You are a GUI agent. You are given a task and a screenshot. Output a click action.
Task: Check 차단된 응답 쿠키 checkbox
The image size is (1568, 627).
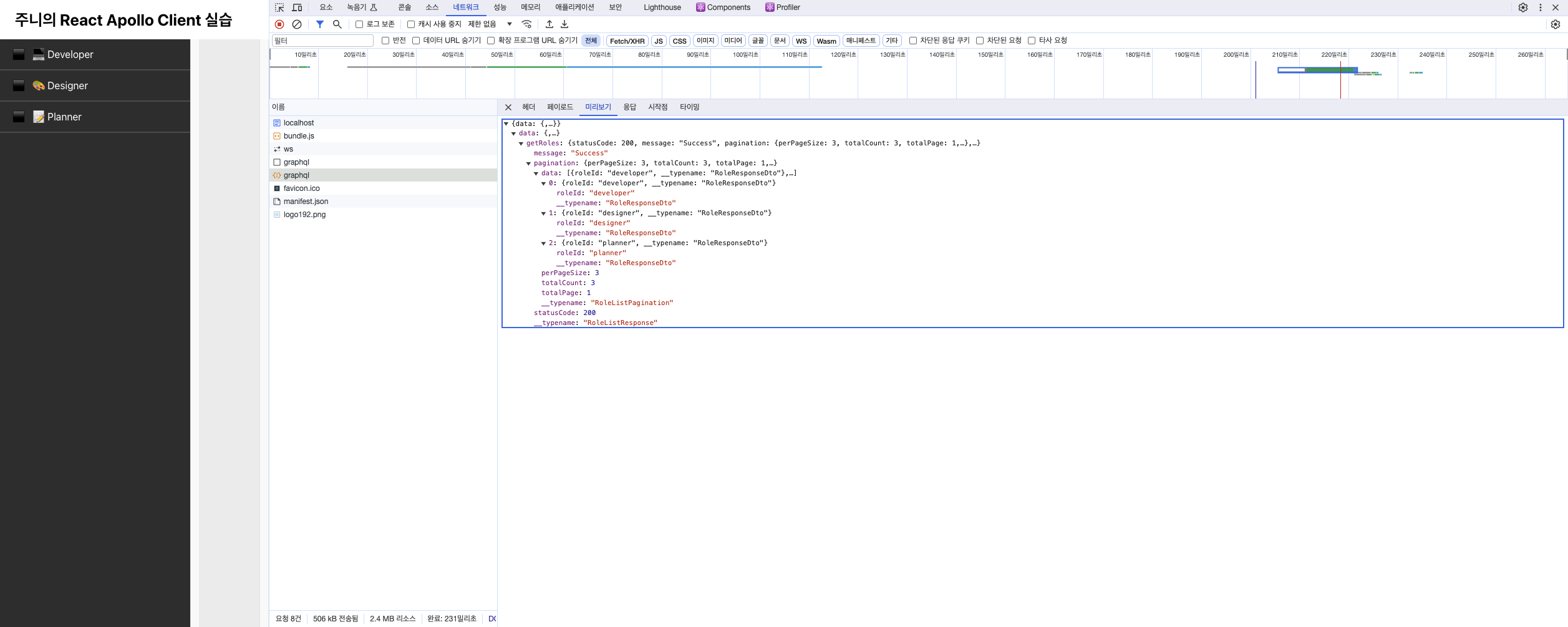click(913, 41)
